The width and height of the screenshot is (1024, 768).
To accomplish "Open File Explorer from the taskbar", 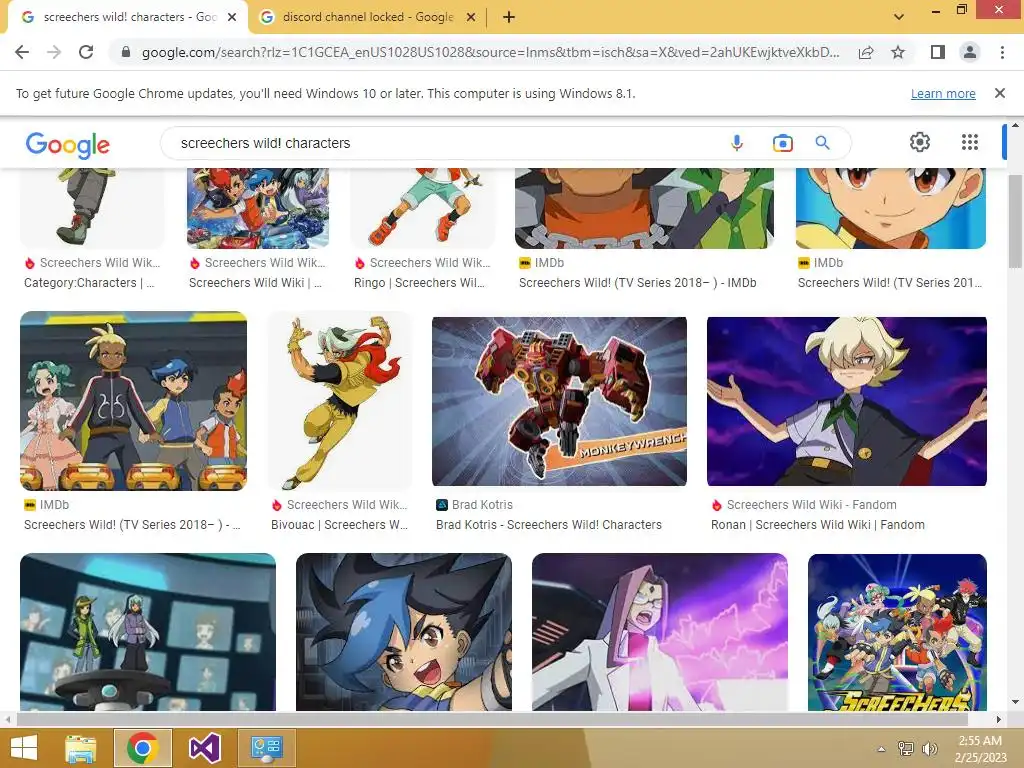I will [81, 748].
